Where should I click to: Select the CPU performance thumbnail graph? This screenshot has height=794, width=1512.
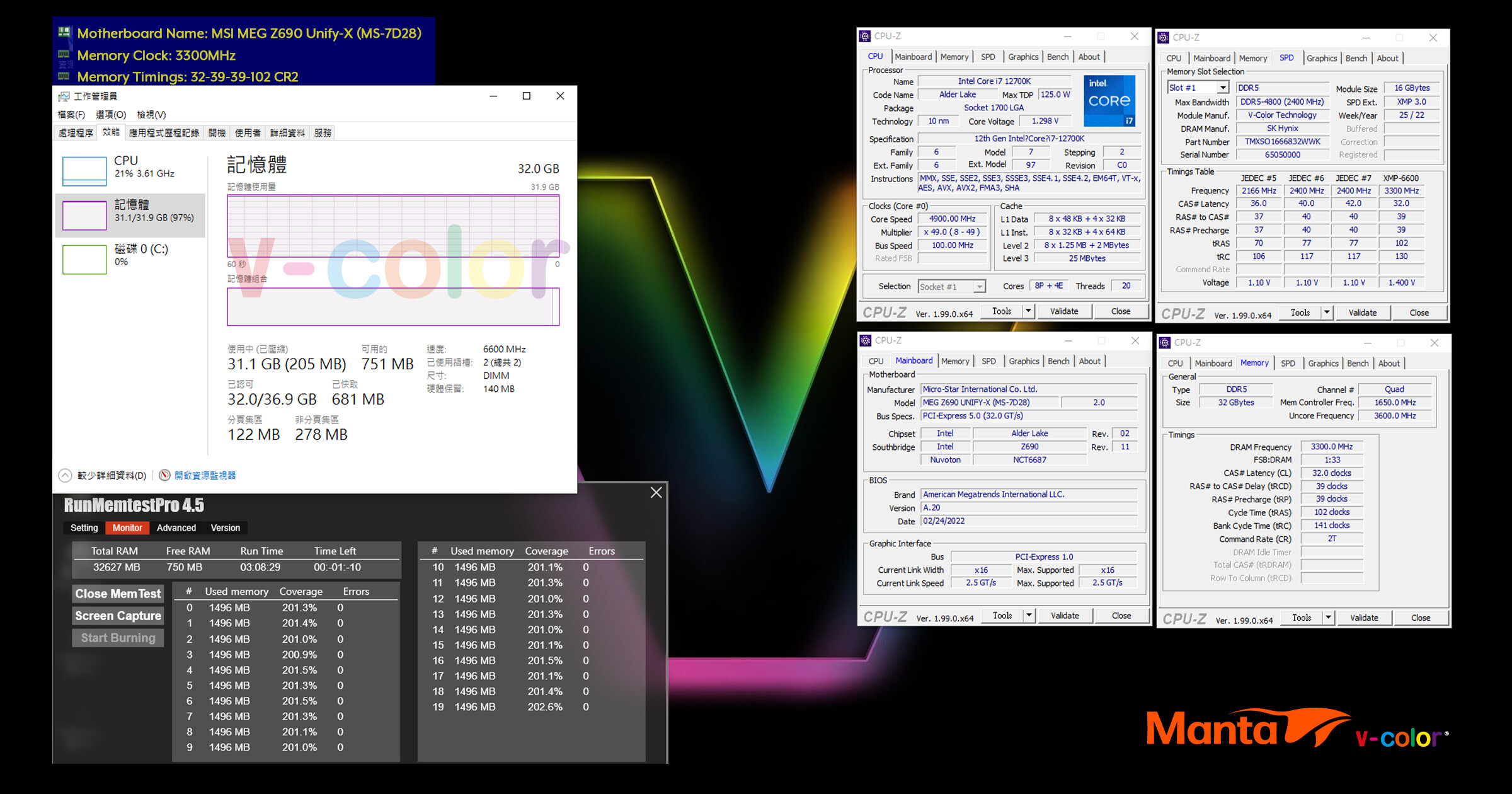coord(84,171)
